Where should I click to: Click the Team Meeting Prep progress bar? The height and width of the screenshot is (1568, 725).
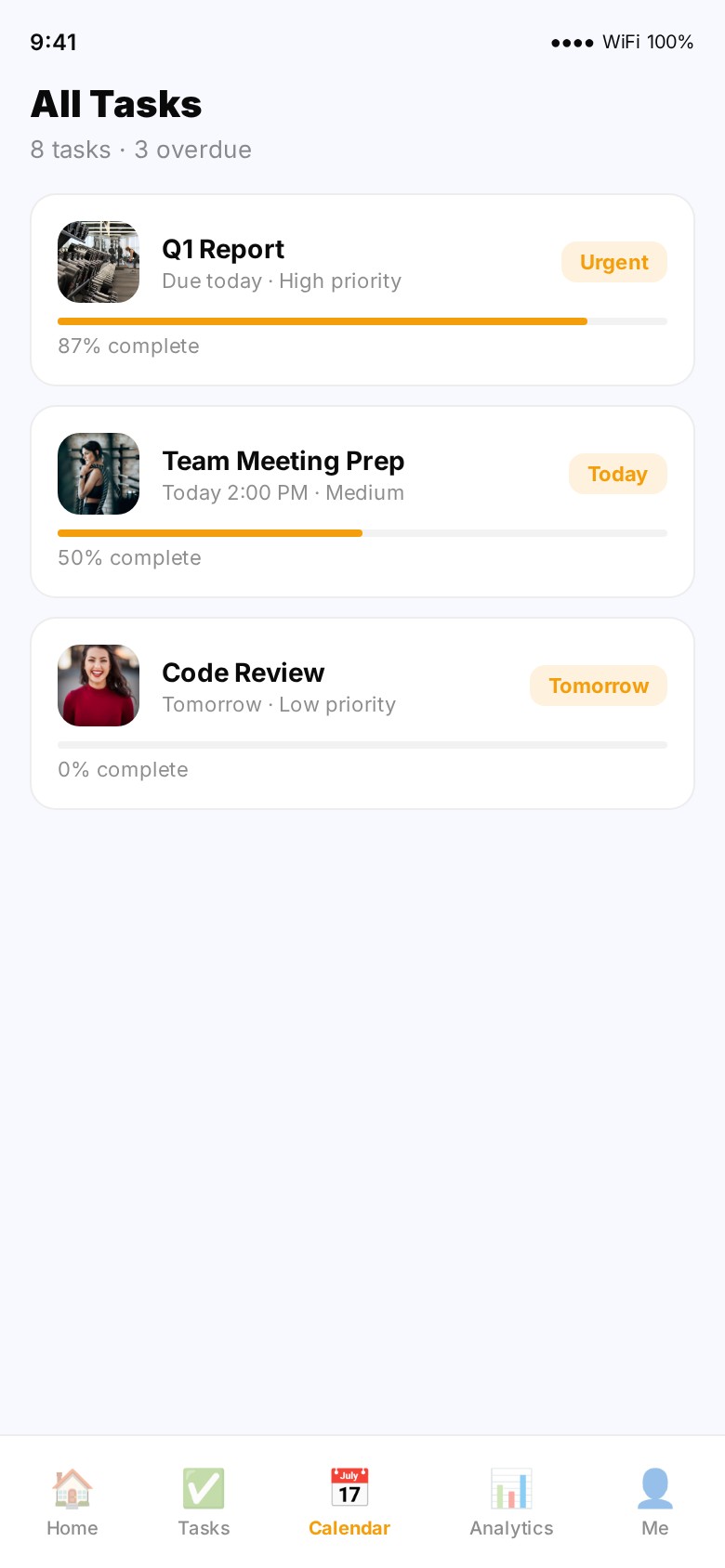(x=362, y=533)
